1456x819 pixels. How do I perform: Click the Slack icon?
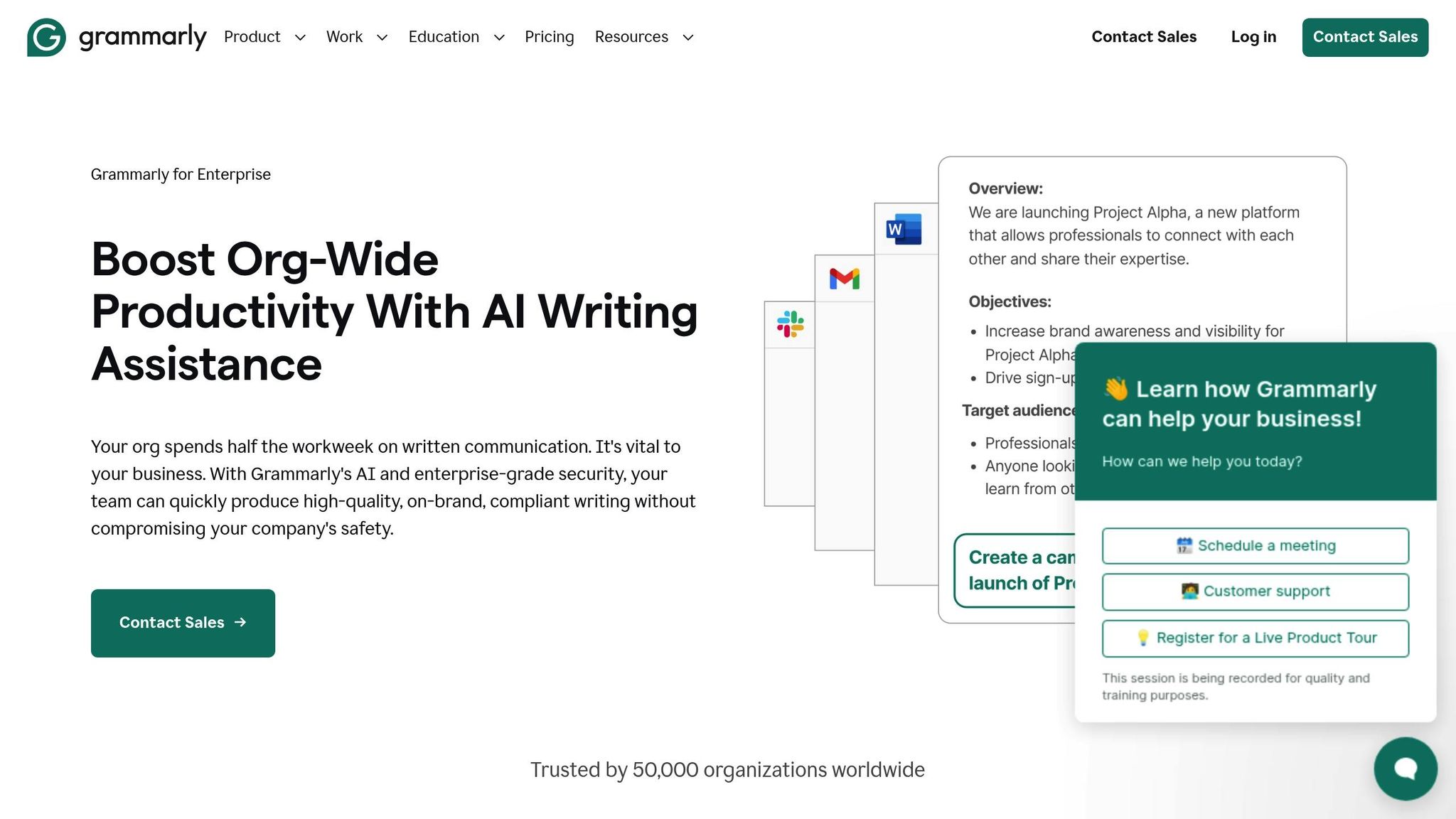[790, 324]
